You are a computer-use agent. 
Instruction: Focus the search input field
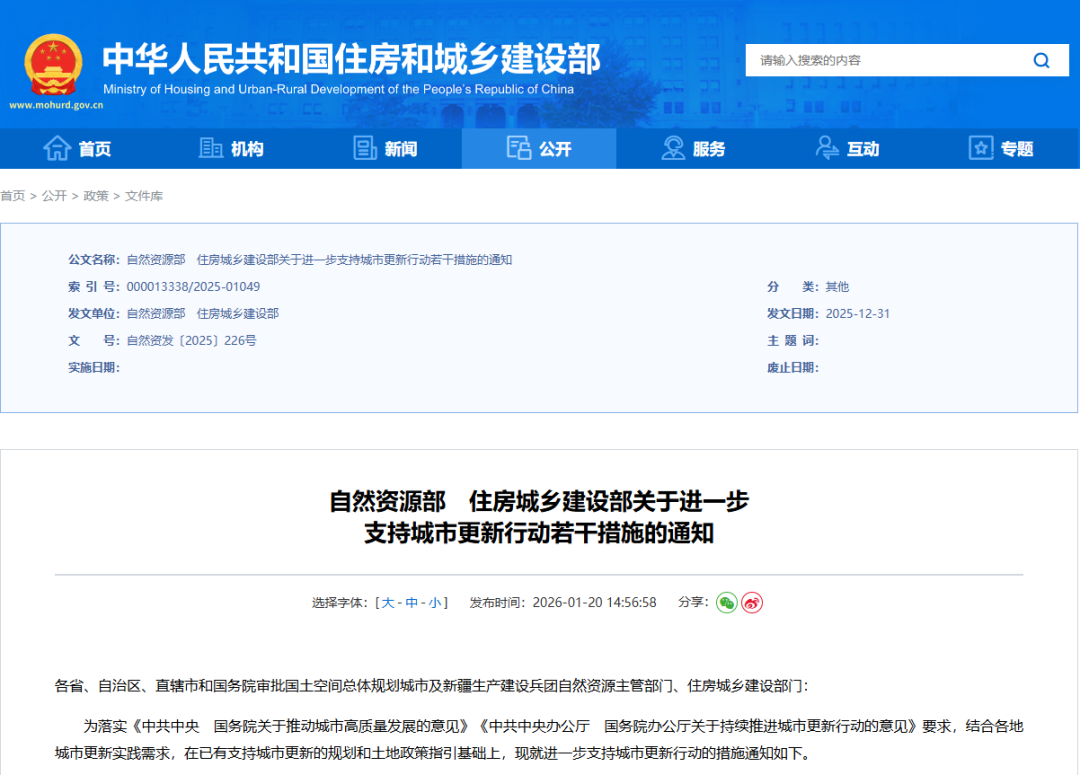click(880, 60)
